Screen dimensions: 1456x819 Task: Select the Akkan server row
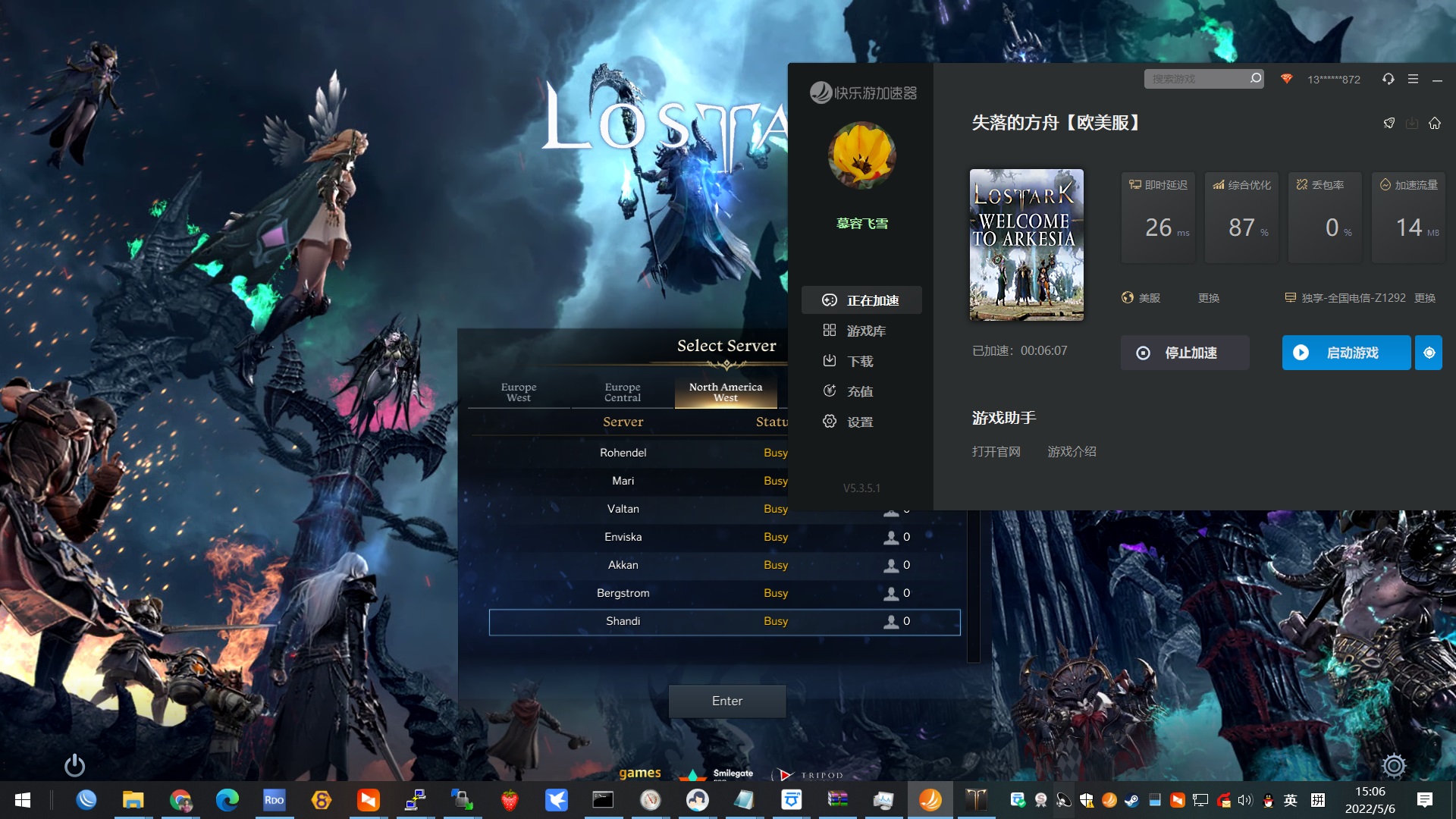724,565
